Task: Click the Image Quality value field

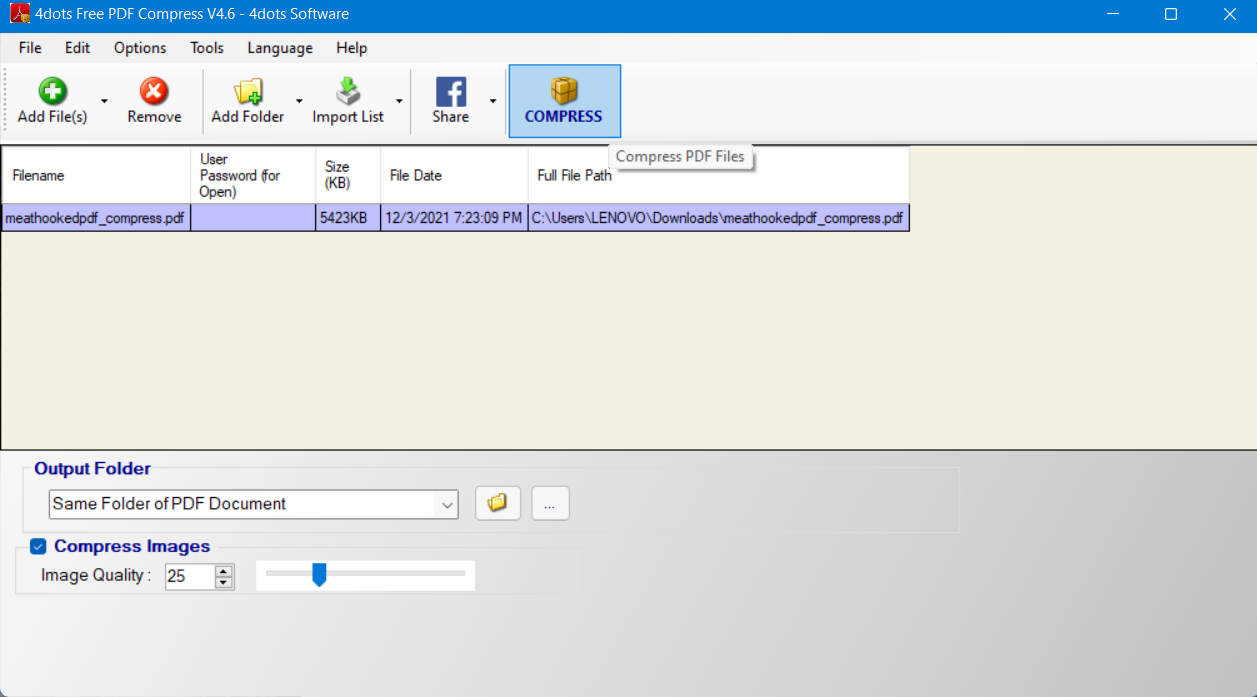Action: tap(190, 577)
